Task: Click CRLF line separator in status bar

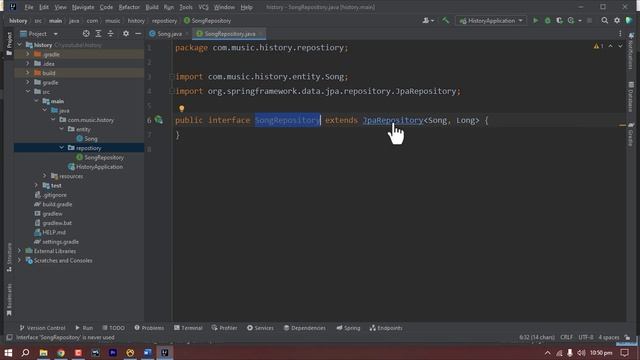Action: click(566, 337)
